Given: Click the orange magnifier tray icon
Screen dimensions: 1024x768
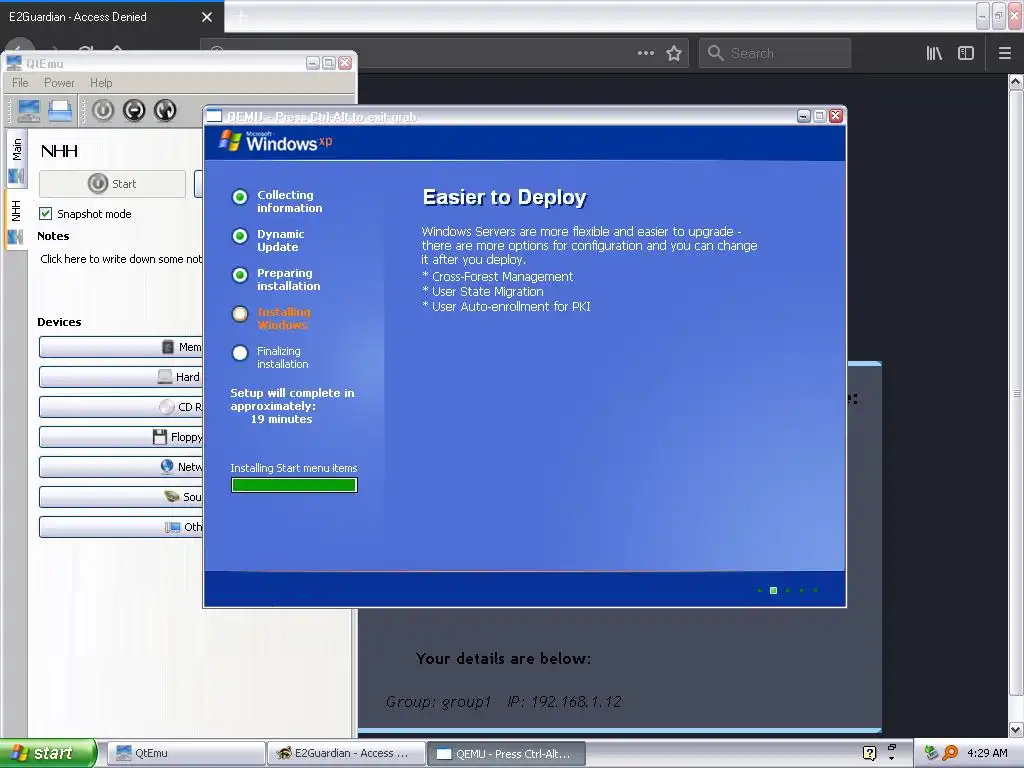Looking at the screenshot, I should (950, 753).
